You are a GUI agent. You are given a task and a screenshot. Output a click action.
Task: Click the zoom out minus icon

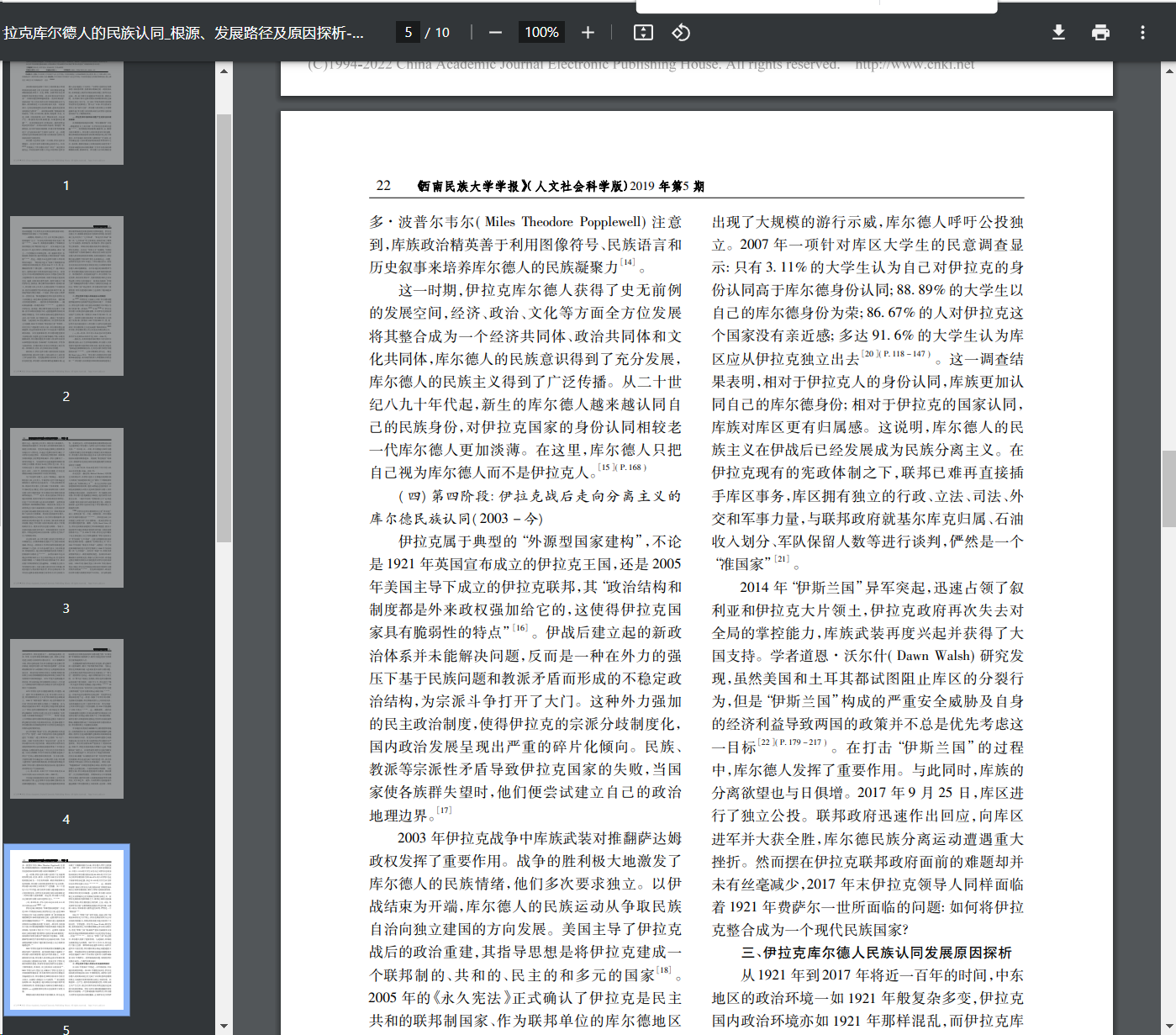pyautogui.click(x=495, y=33)
